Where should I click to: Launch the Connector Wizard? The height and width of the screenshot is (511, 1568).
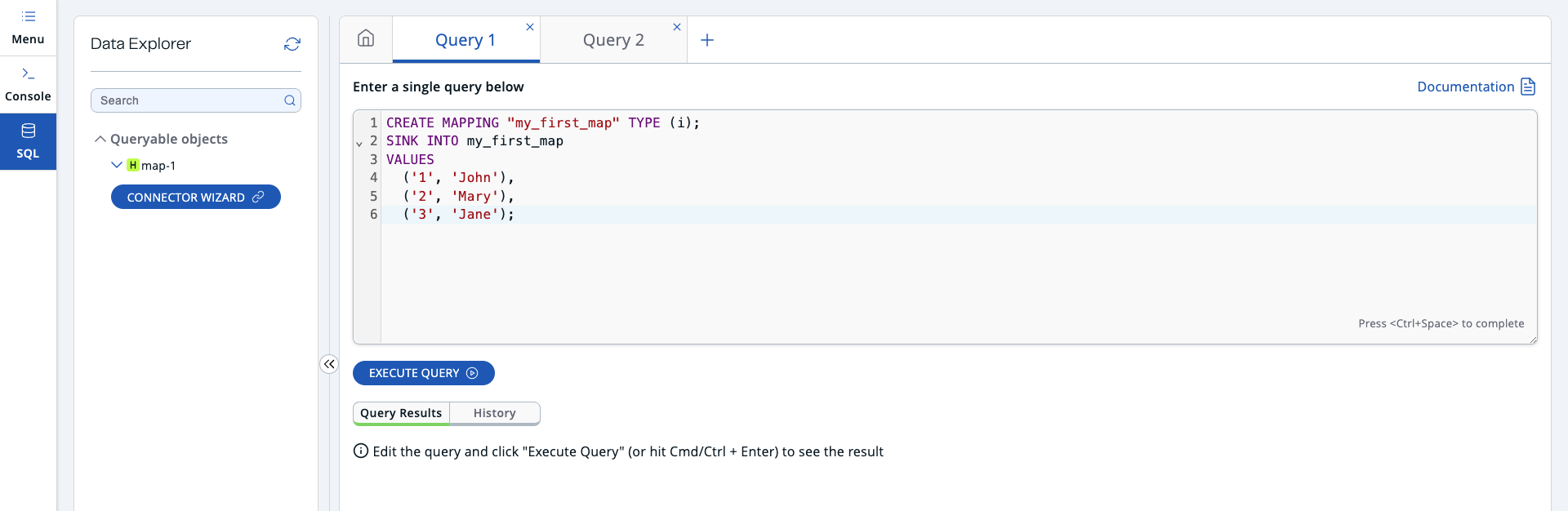click(x=195, y=198)
